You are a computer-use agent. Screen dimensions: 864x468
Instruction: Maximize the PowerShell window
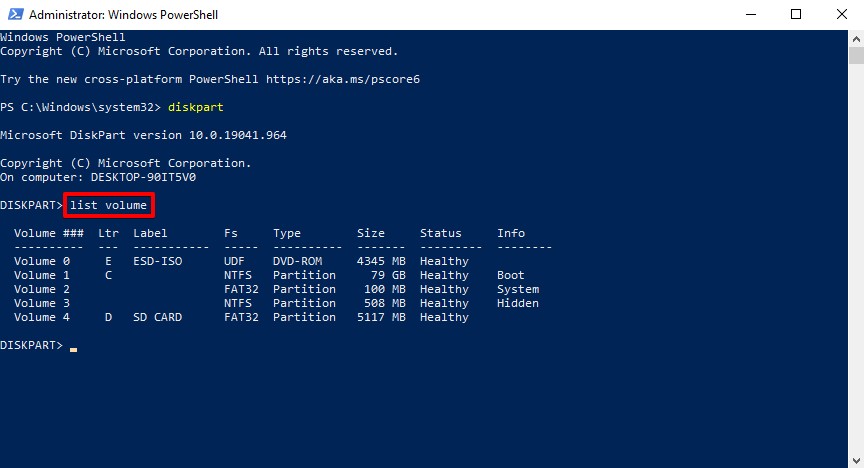click(796, 15)
